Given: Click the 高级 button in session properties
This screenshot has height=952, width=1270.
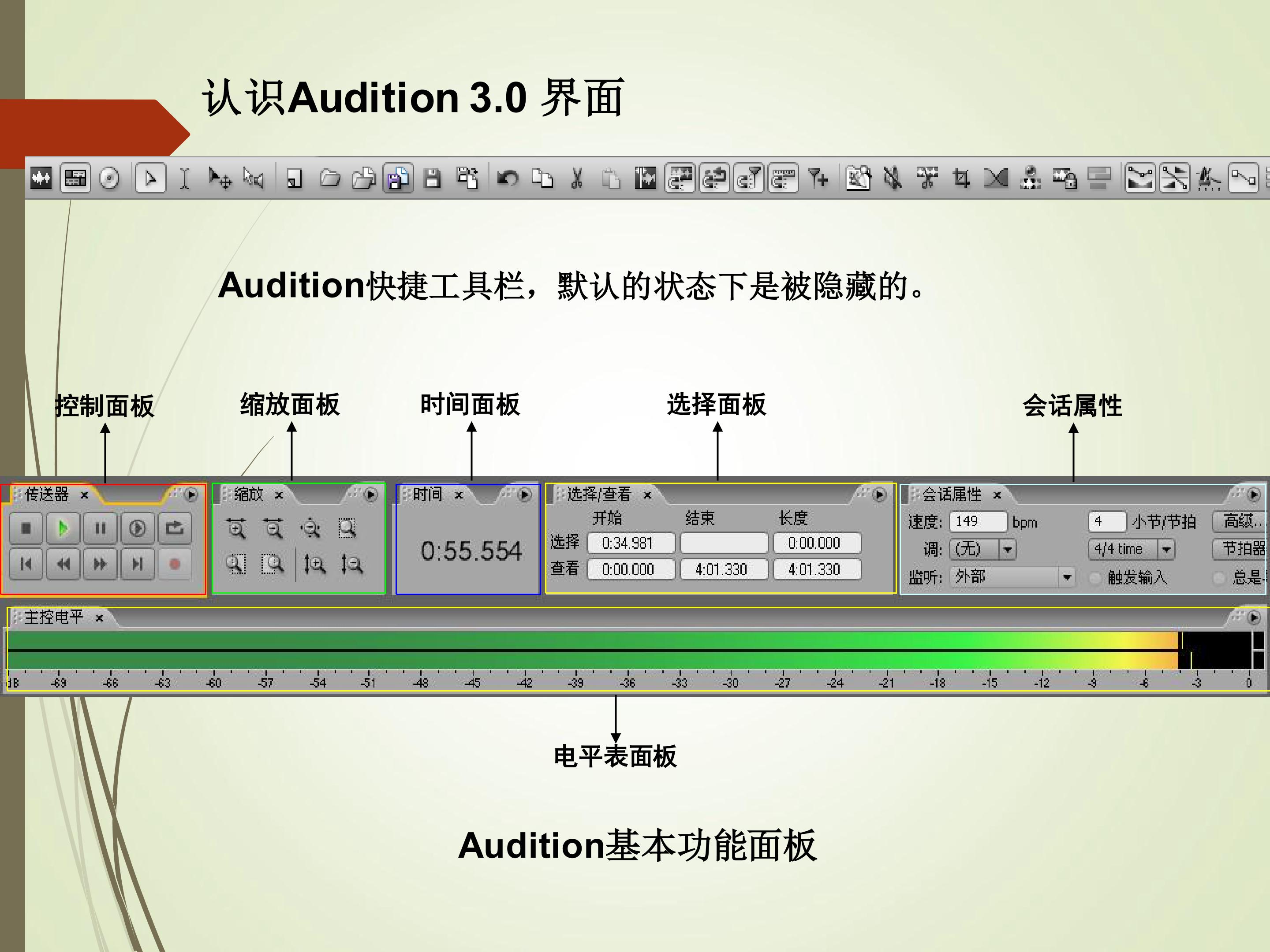Looking at the screenshot, I should click(x=1240, y=521).
